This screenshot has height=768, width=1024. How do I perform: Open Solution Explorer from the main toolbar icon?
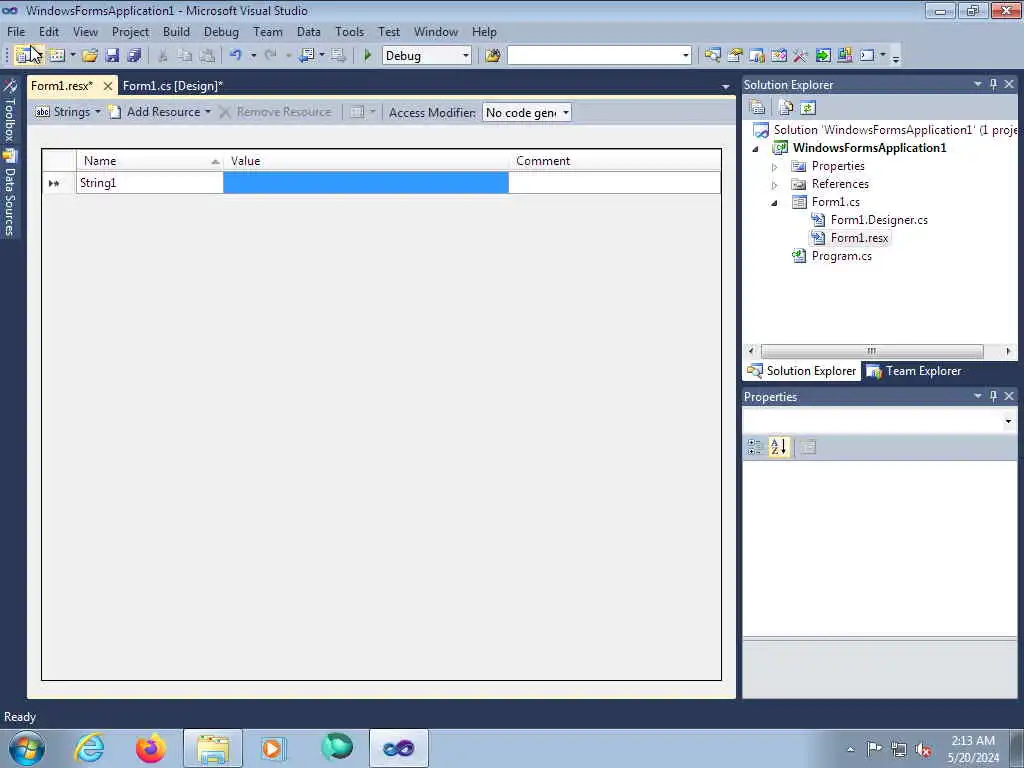[712, 56]
